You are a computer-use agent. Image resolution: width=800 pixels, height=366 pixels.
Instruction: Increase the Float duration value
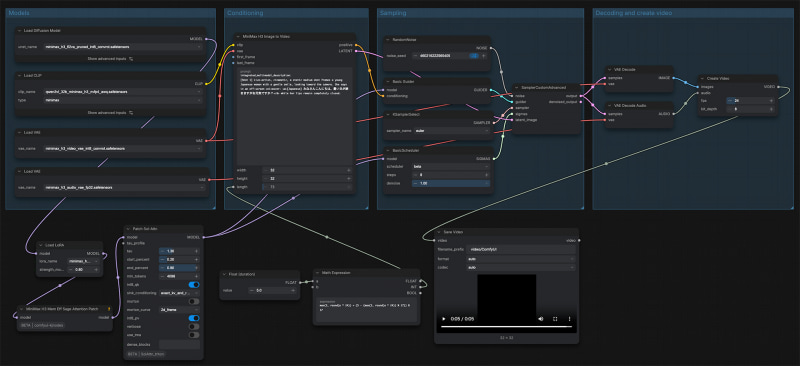293,290
